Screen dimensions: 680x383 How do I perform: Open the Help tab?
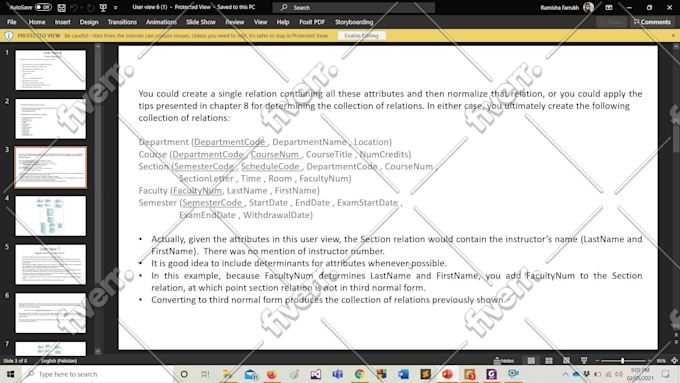pos(283,22)
